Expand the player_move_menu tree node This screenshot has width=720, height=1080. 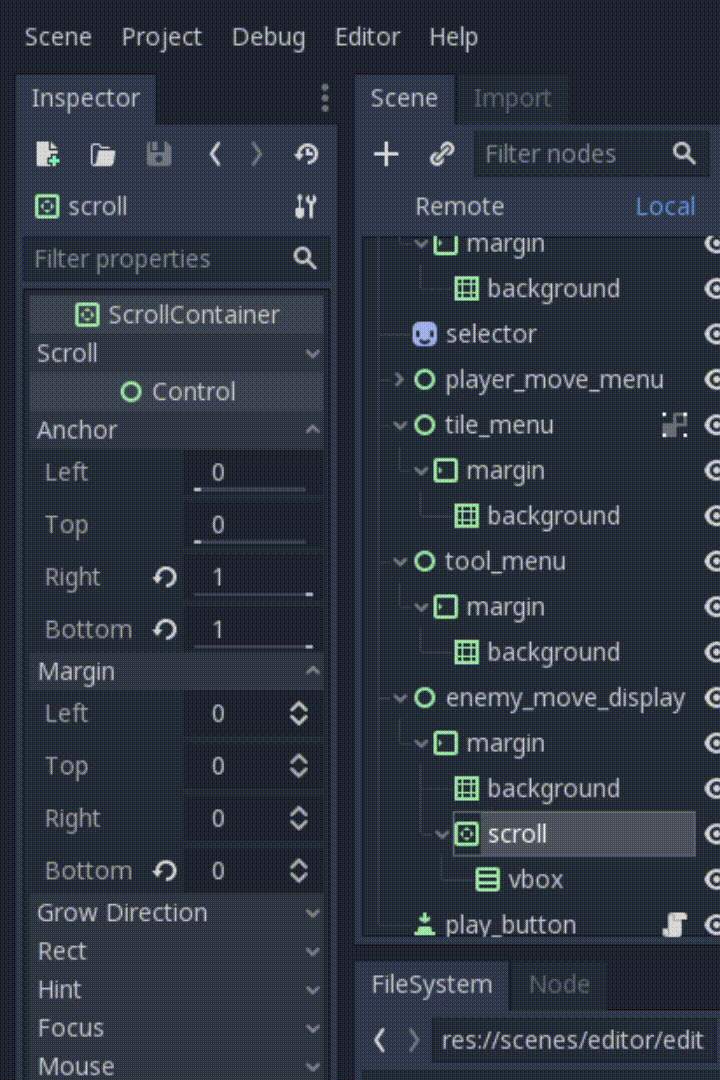click(x=399, y=379)
